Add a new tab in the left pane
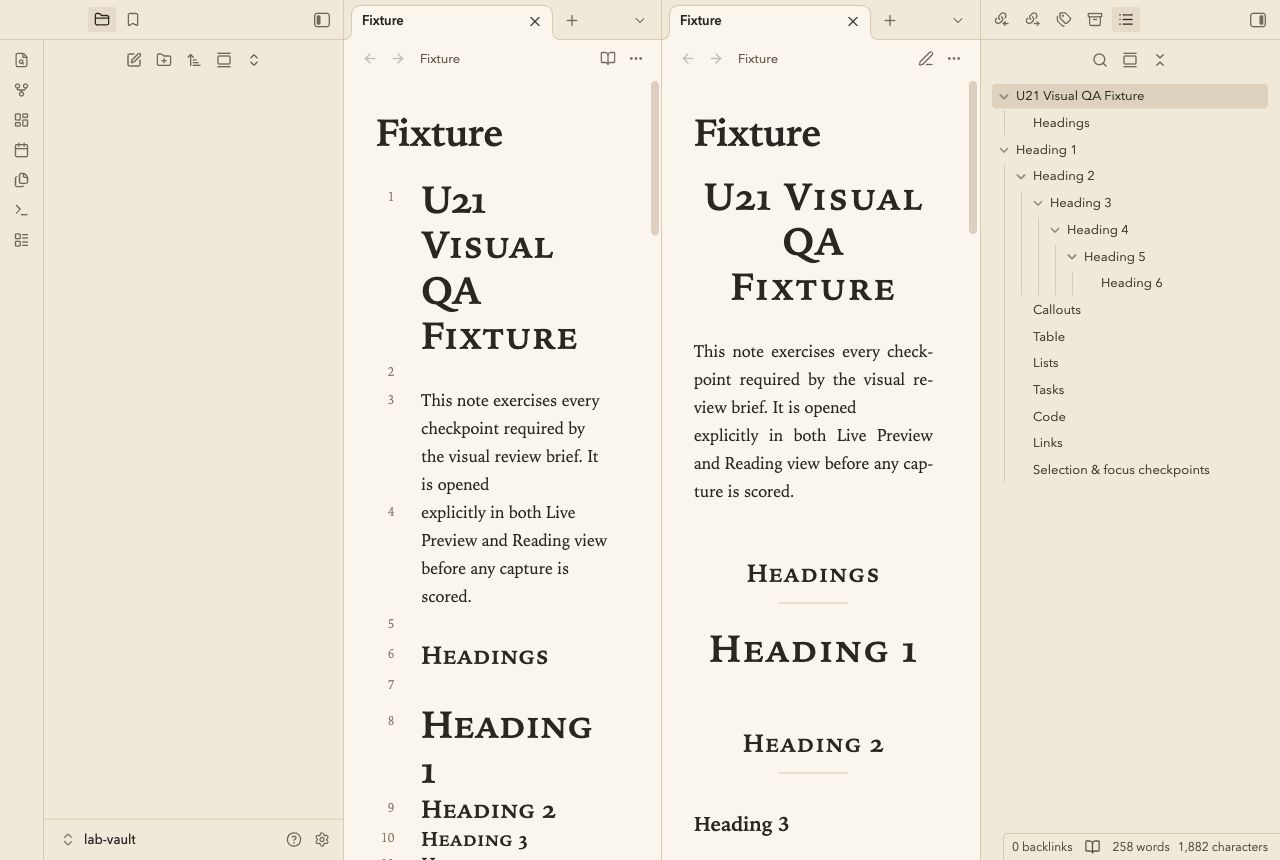This screenshot has width=1280, height=860. (572, 20)
